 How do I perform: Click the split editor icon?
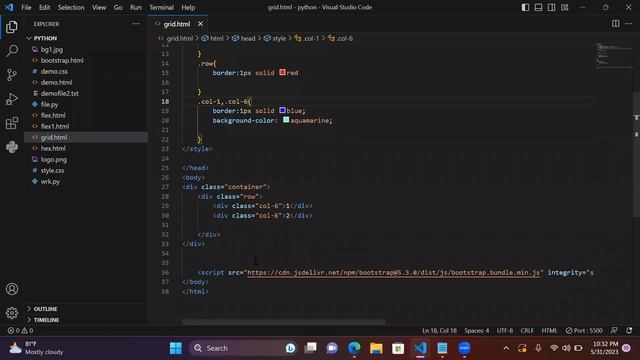(616, 24)
